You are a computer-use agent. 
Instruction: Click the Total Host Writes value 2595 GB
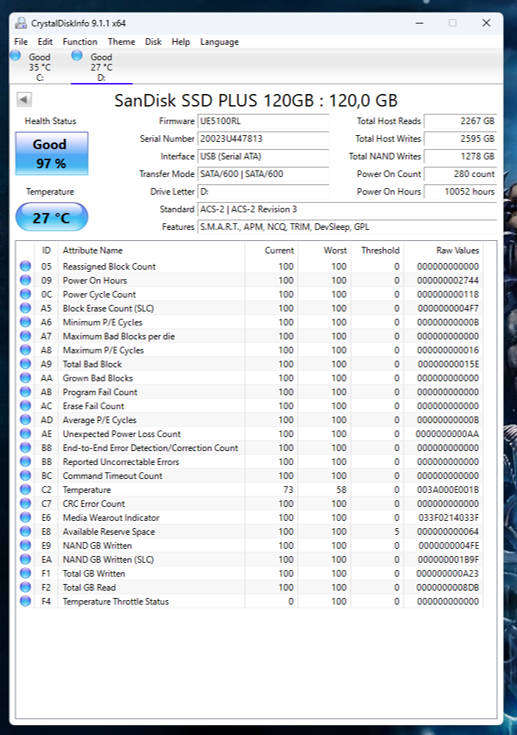[x=460, y=139]
